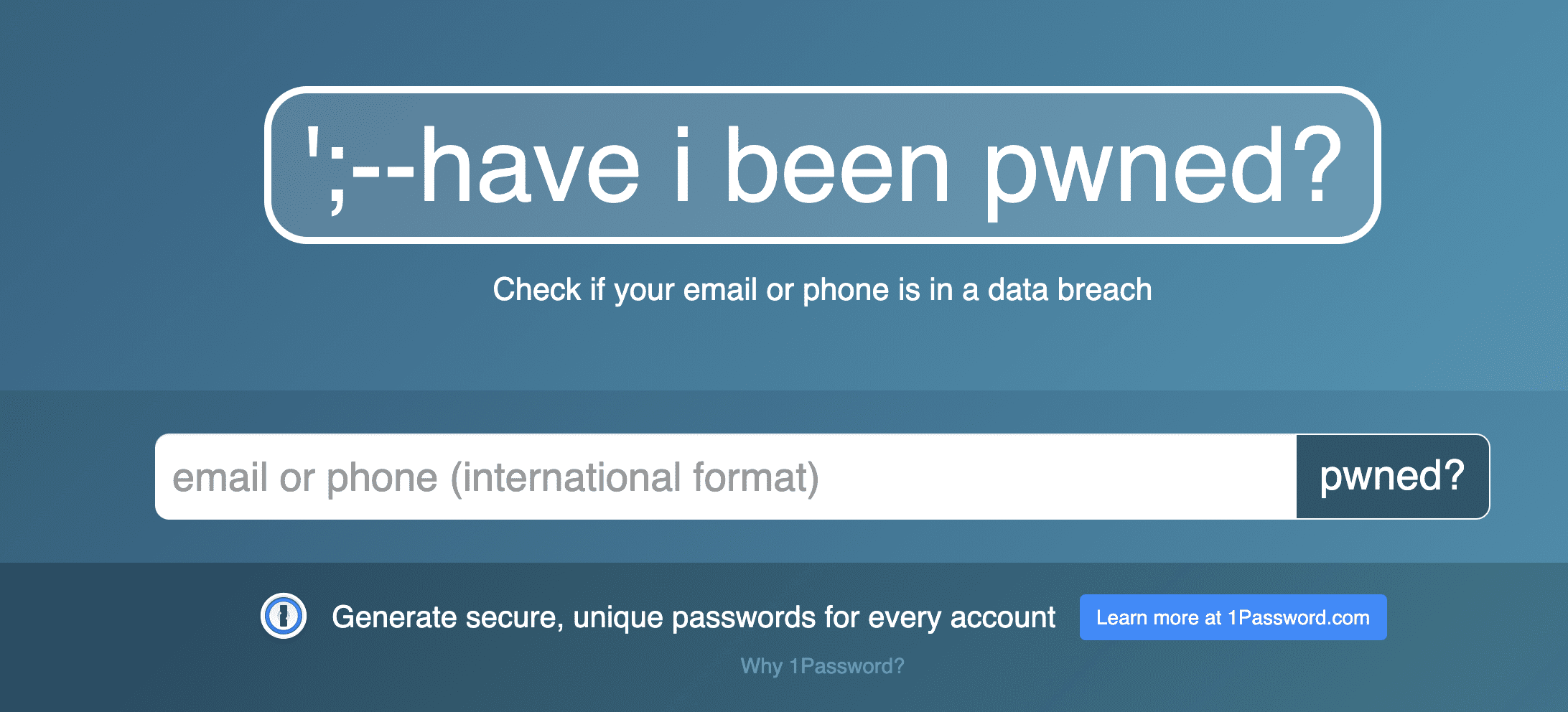Click the white-bordered site title banner
The height and width of the screenshot is (712, 1568).
(x=822, y=165)
